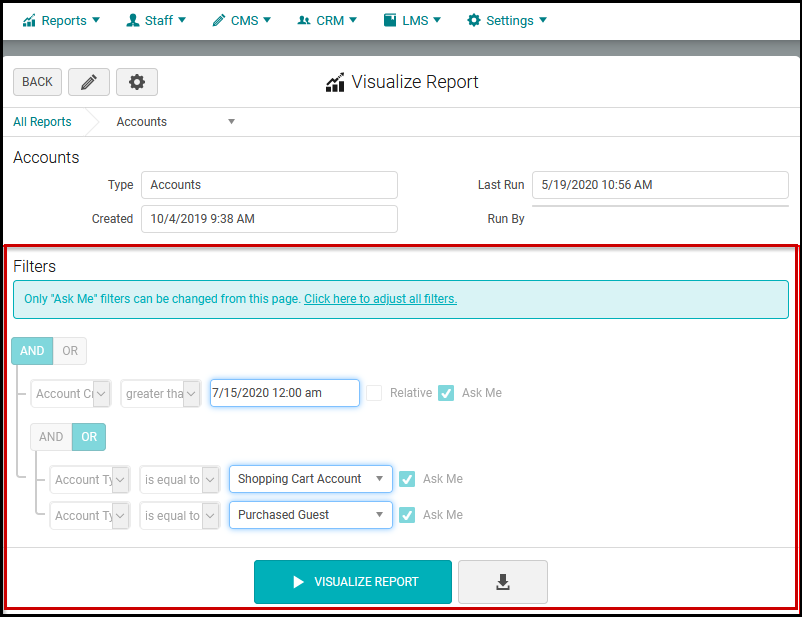
Task: Open the Settings menu
Action: pyautogui.click(x=507, y=20)
